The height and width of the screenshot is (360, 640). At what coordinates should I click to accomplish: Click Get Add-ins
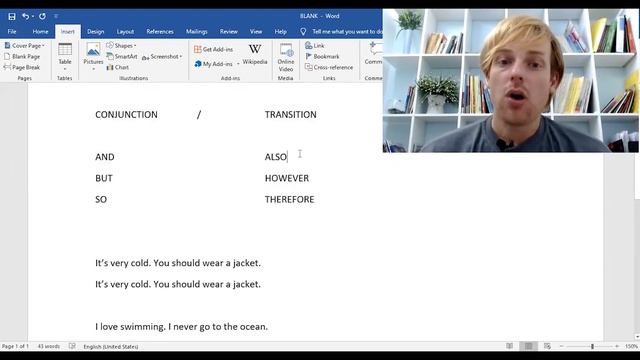pos(213,49)
